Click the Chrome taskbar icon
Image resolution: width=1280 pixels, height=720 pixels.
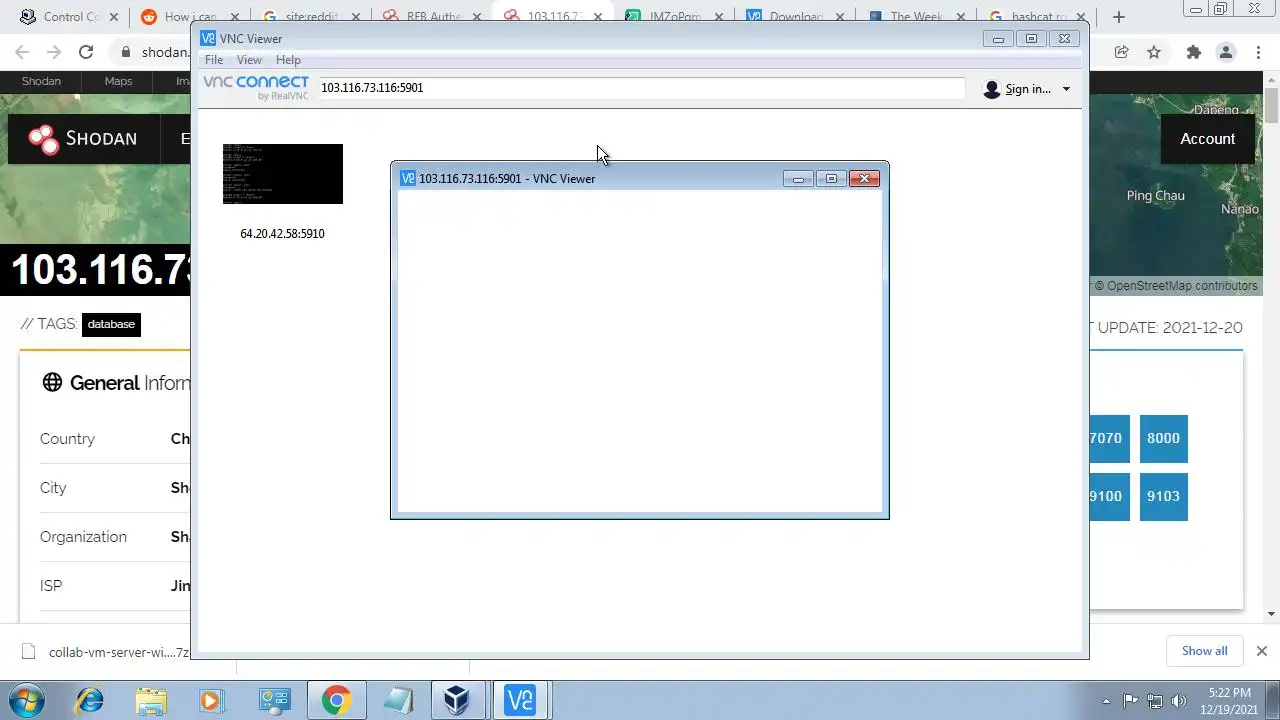(x=335, y=700)
